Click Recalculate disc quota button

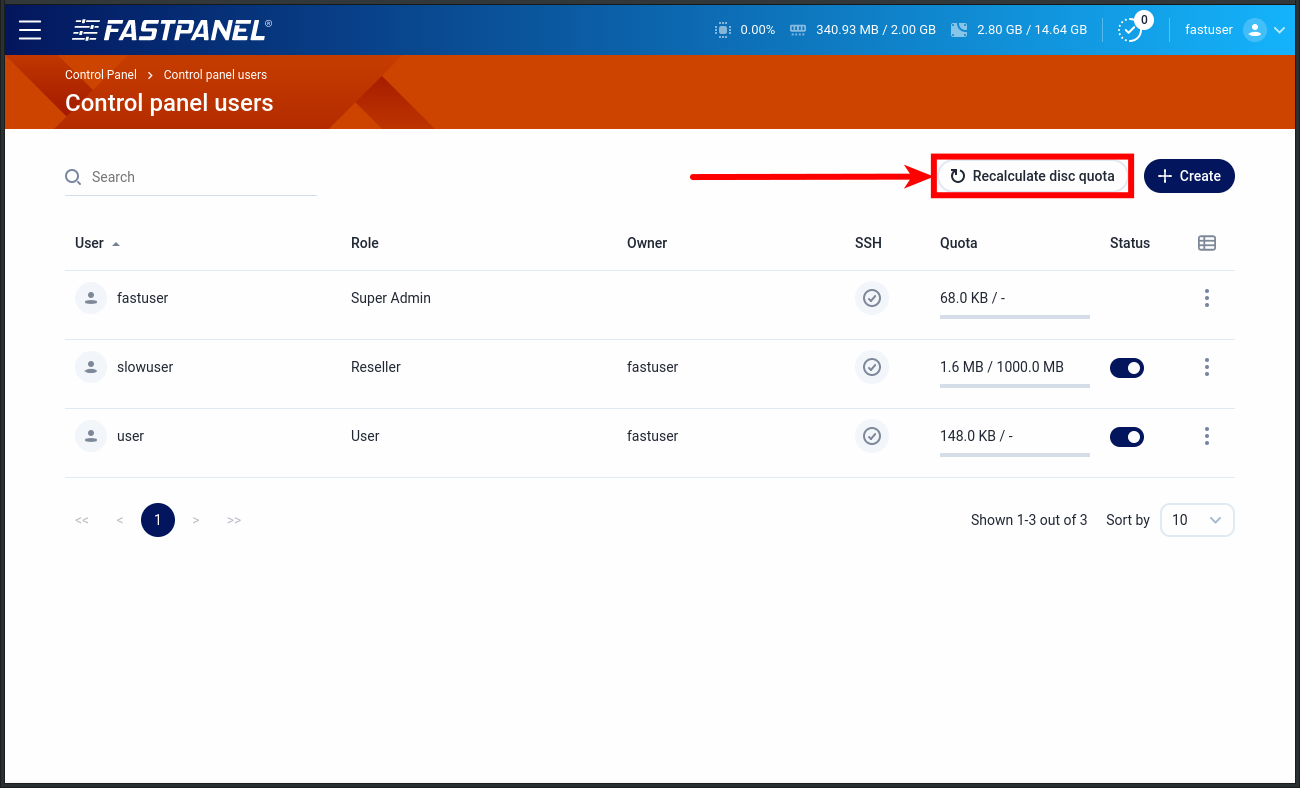coord(1031,176)
